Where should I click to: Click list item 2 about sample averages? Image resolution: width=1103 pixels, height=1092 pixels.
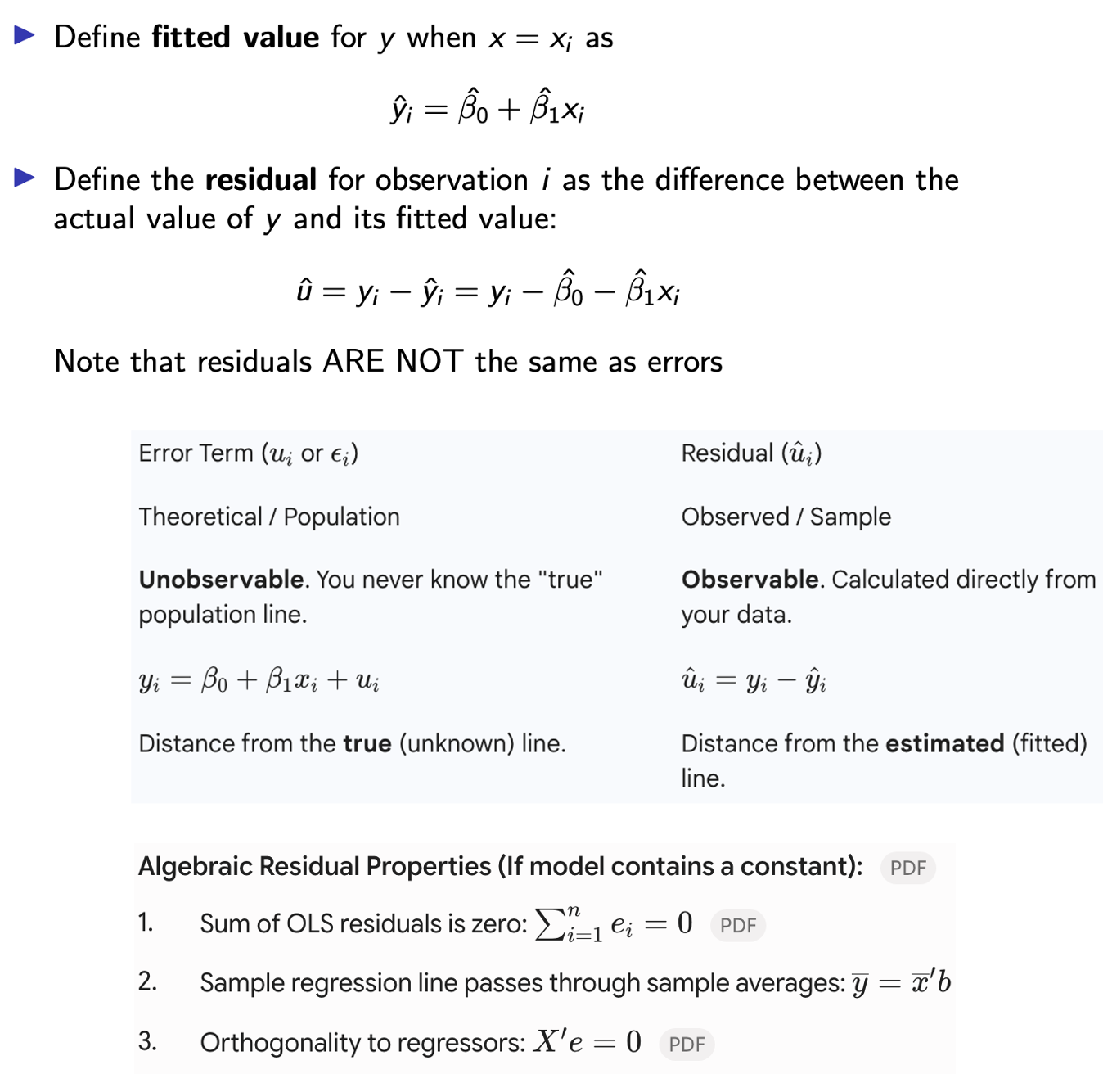tap(544, 981)
